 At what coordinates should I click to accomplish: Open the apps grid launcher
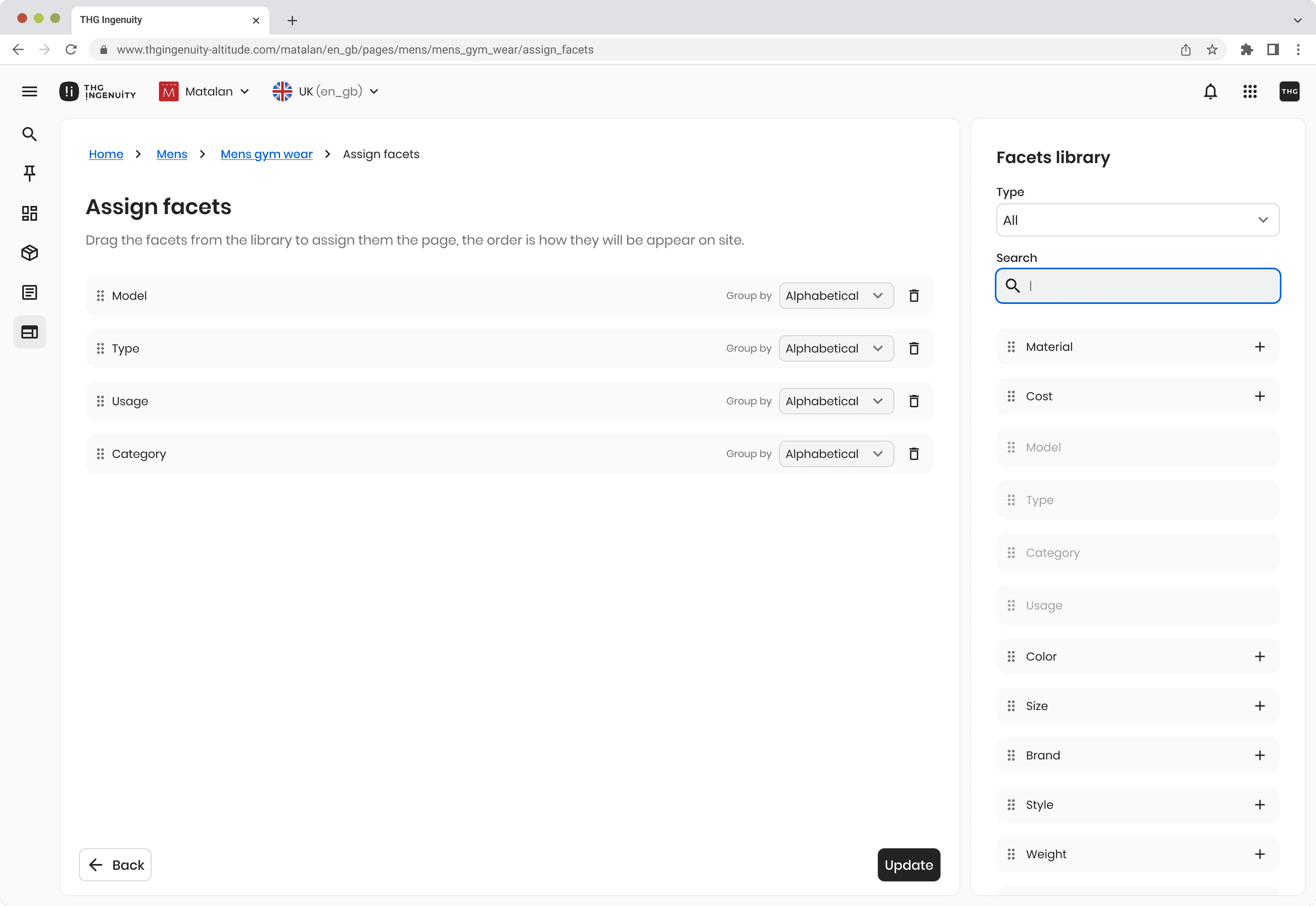tap(1250, 91)
